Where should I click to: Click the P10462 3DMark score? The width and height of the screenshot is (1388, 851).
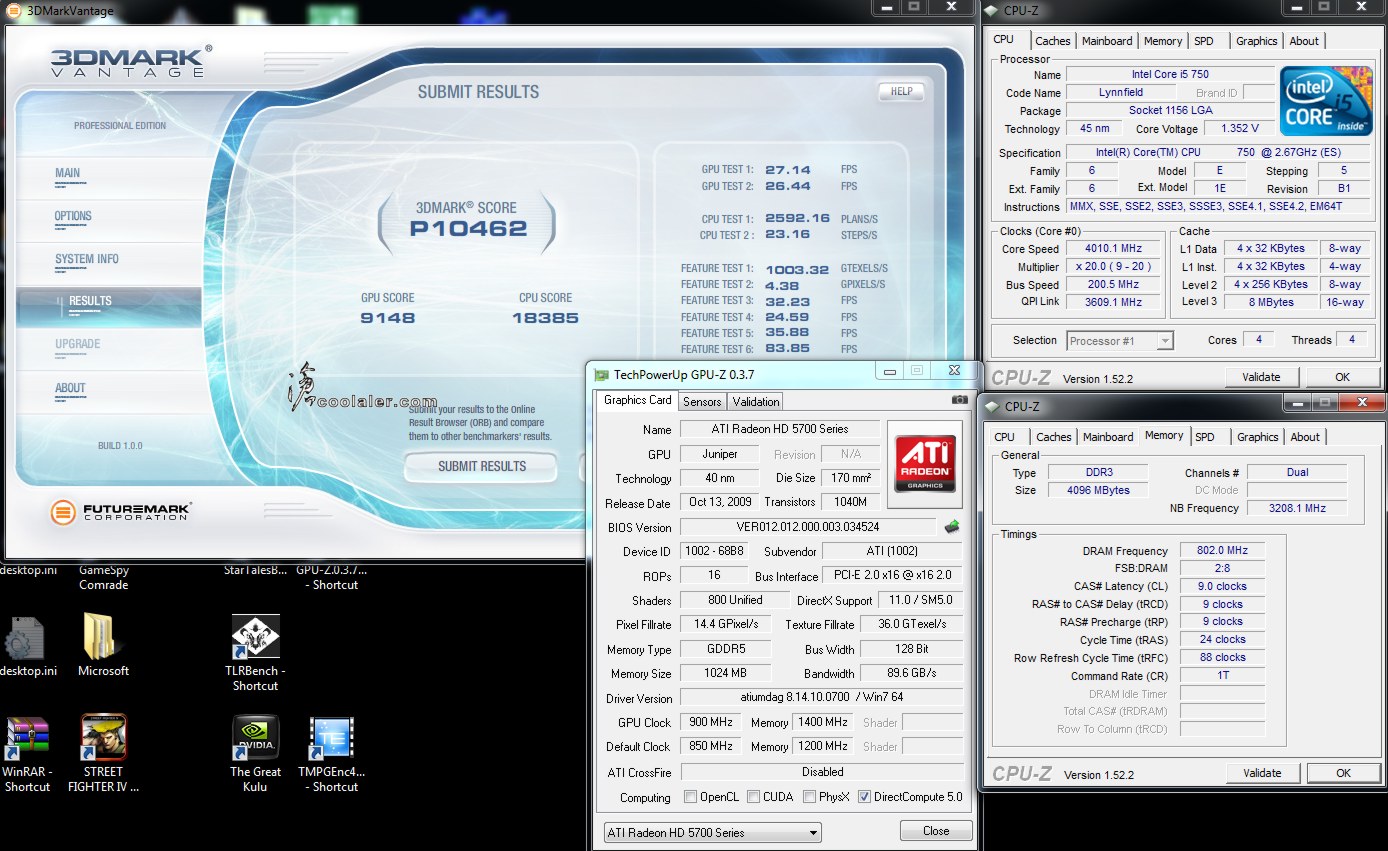(x=468, y=228)
